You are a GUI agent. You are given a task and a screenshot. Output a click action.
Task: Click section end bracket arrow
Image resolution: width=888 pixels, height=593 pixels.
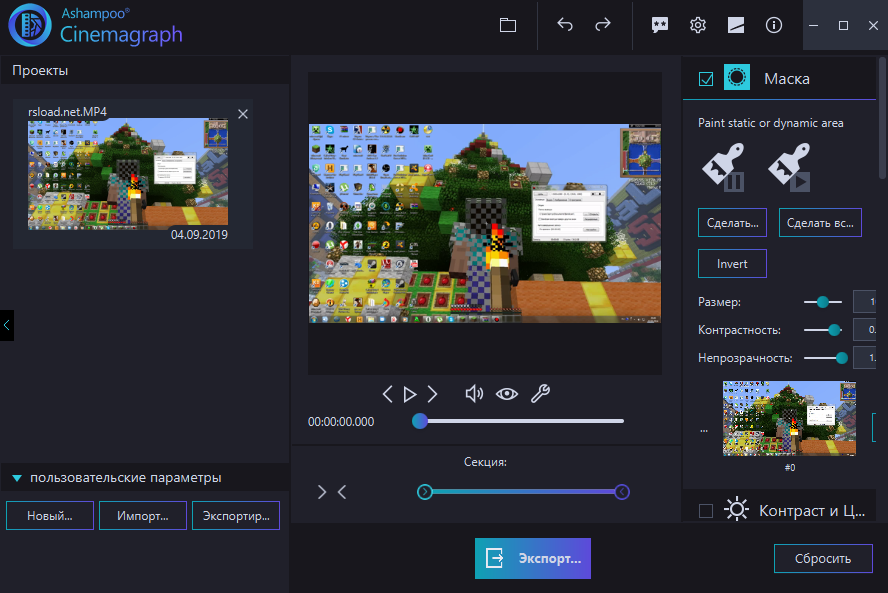341,492
